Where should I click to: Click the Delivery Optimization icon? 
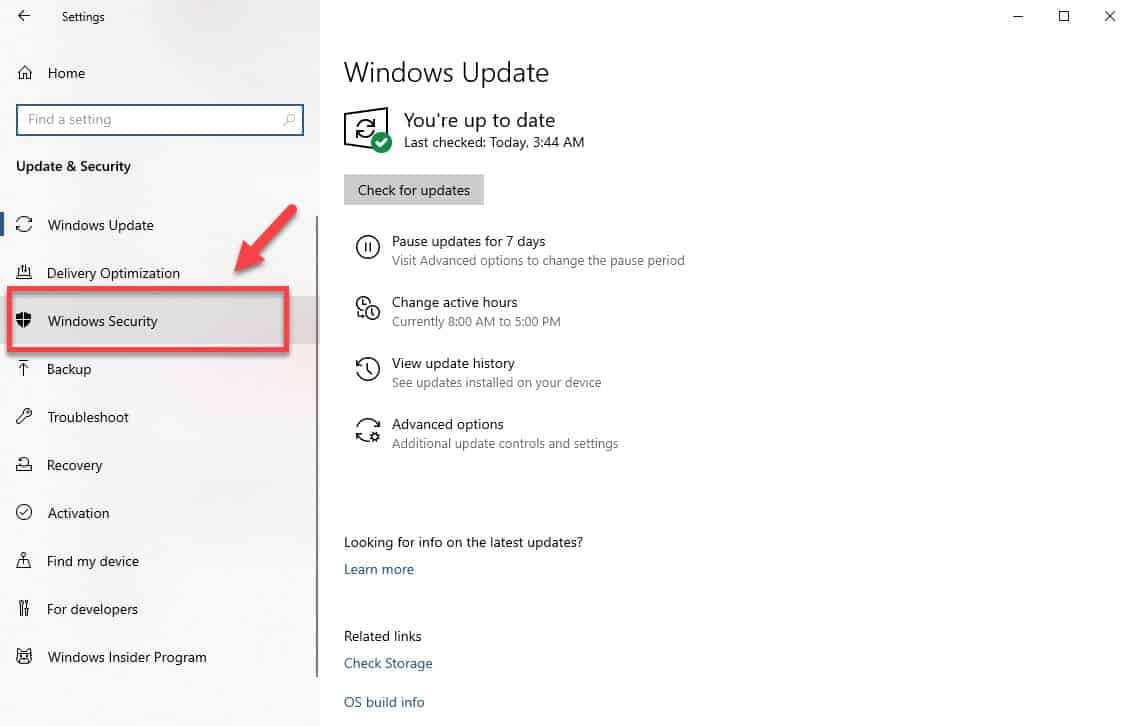click(x=24, y=272)
